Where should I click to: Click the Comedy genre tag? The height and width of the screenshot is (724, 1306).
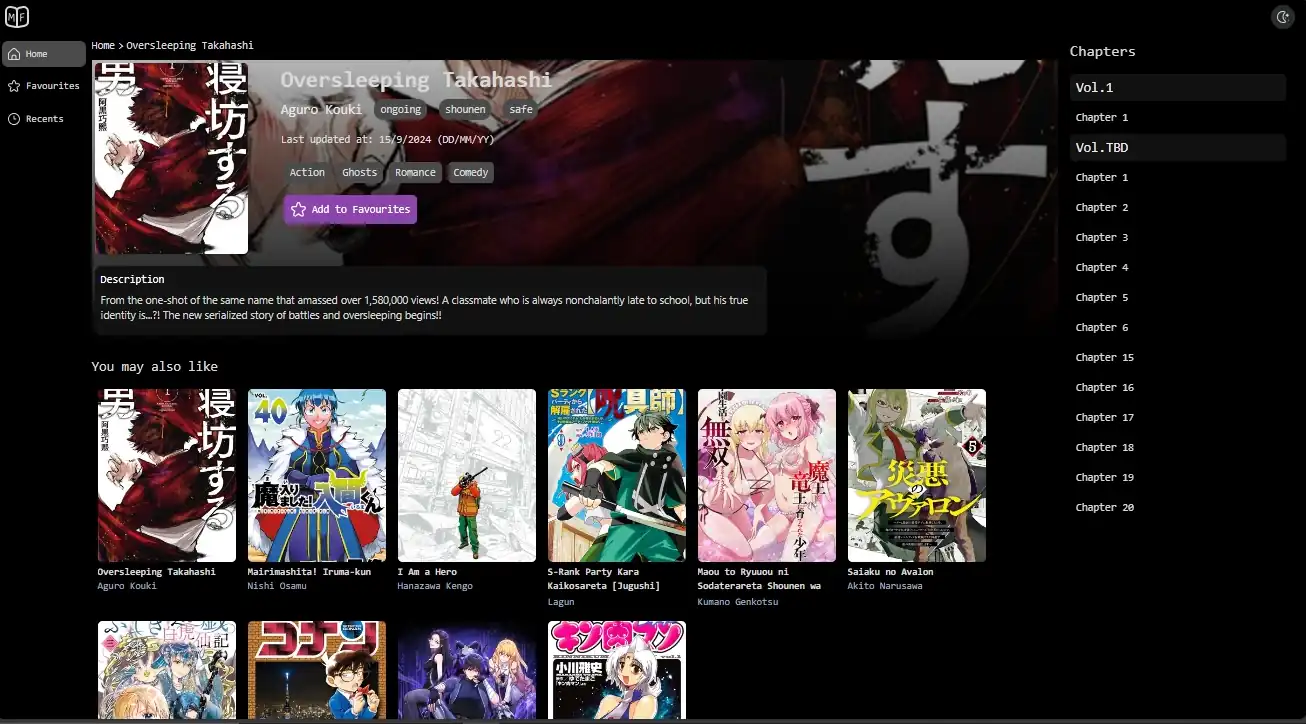point(471,172)
